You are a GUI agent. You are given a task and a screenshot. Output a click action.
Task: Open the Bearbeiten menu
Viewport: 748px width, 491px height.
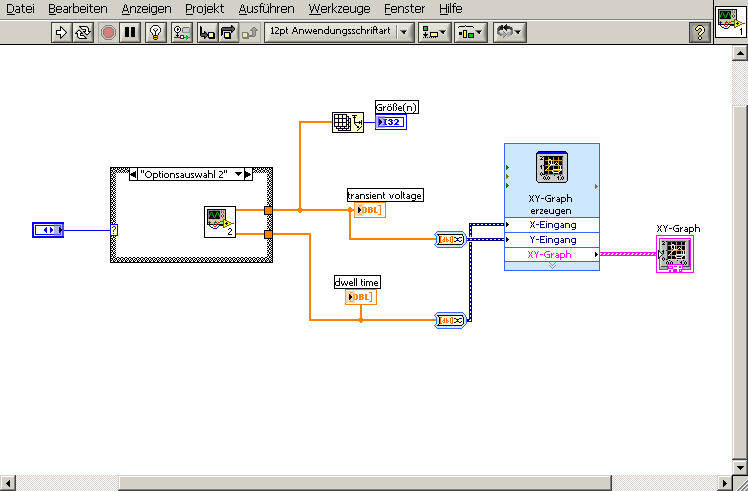(78, 9)
